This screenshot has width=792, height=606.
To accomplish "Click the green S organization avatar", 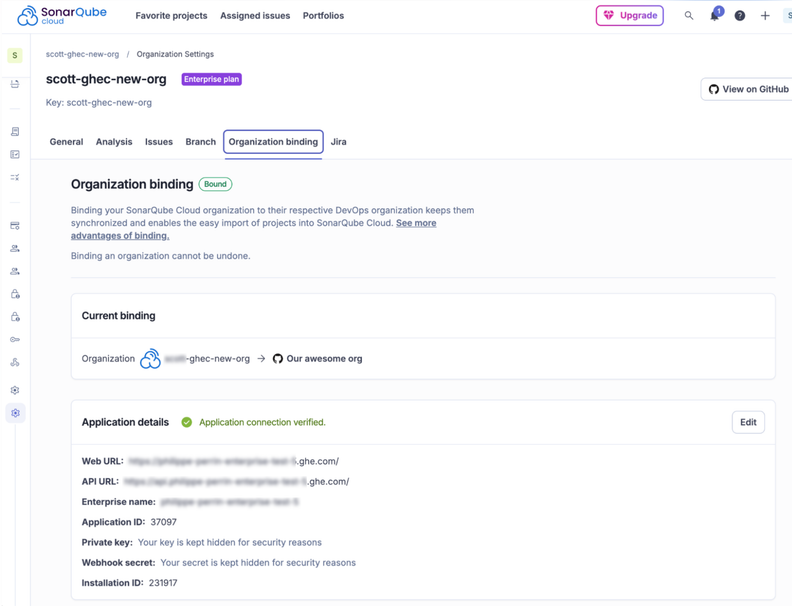I will [x=15, y=55].
